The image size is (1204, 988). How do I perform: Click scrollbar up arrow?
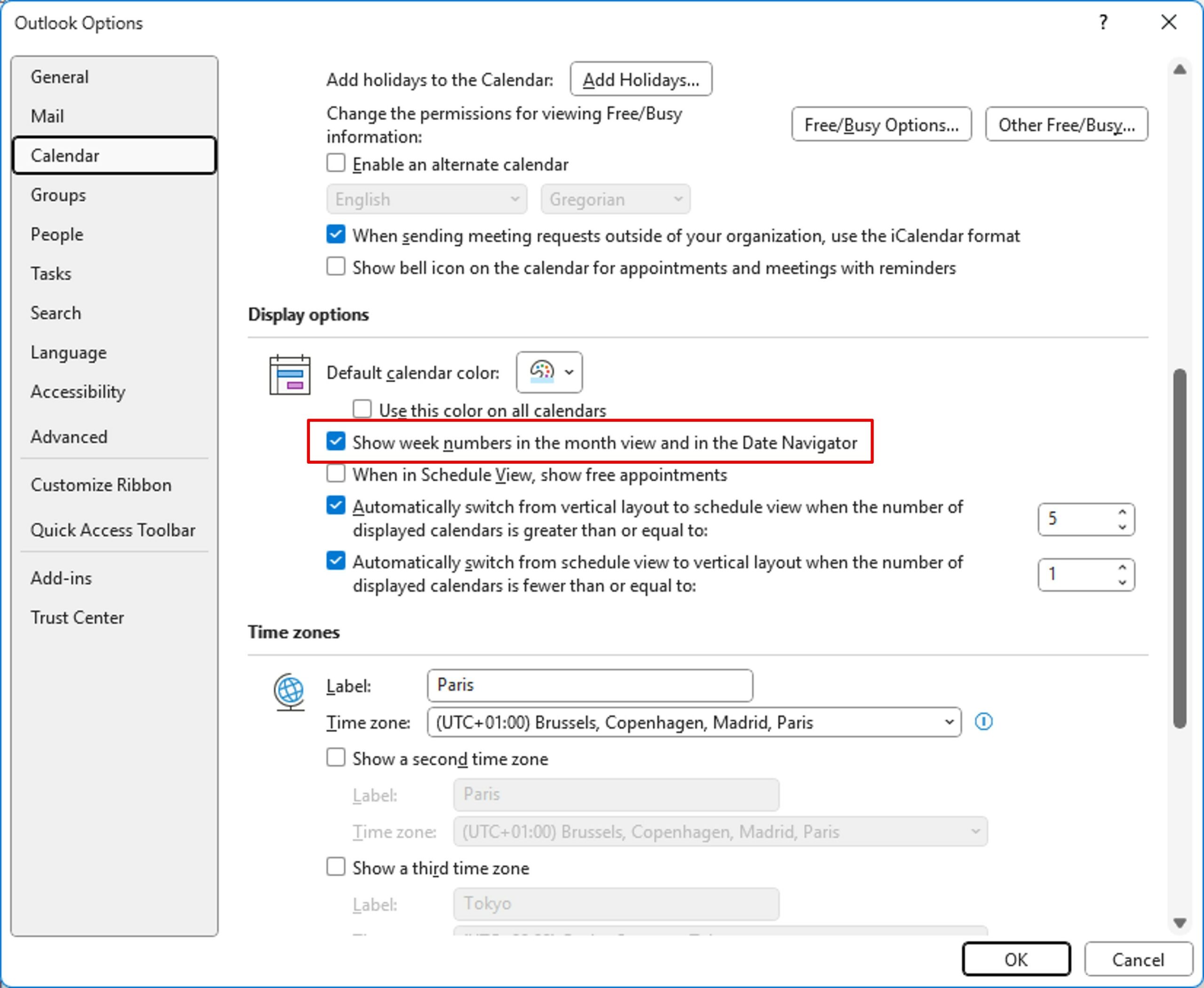click(x=1180, y=70)
